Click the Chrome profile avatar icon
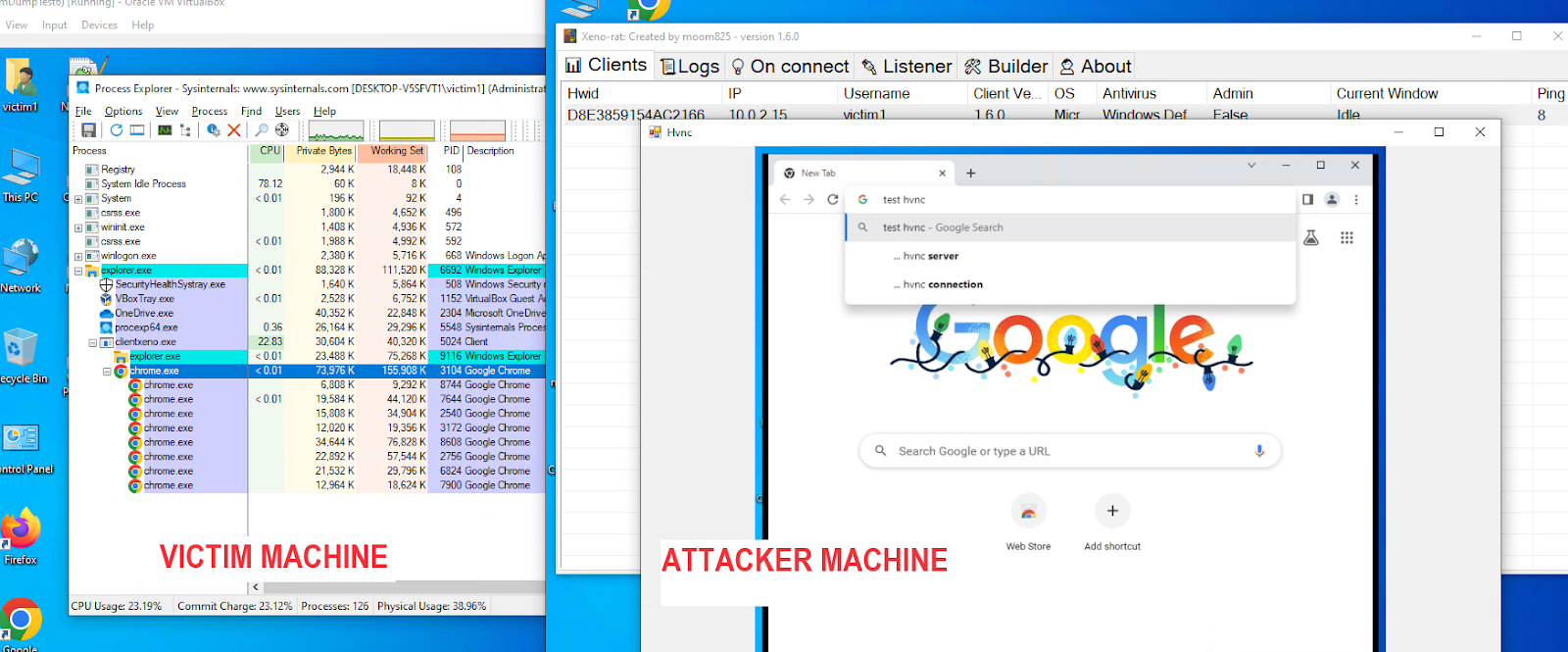1568x652 pixels. 1332,199
